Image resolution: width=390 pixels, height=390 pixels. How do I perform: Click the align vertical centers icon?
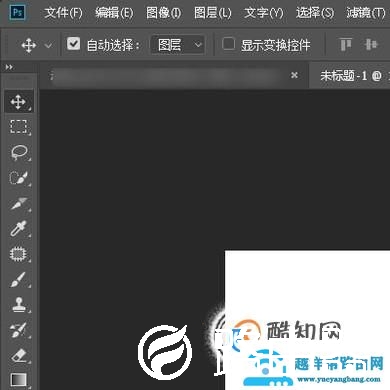371,44
